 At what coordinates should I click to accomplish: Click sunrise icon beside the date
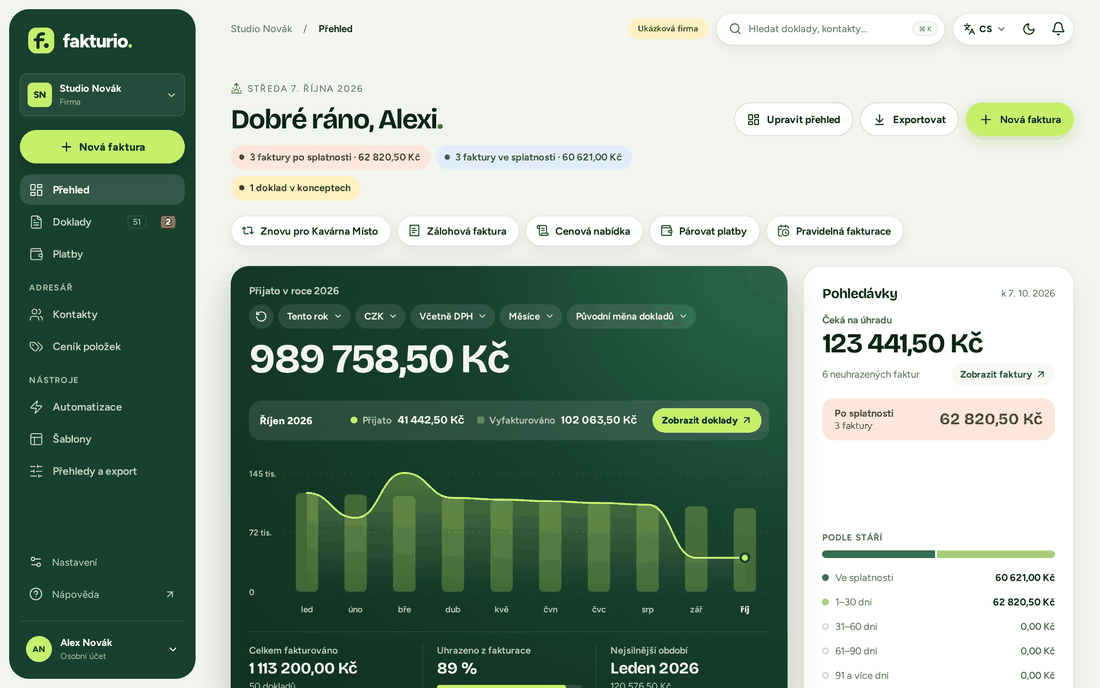coord(236,88)
